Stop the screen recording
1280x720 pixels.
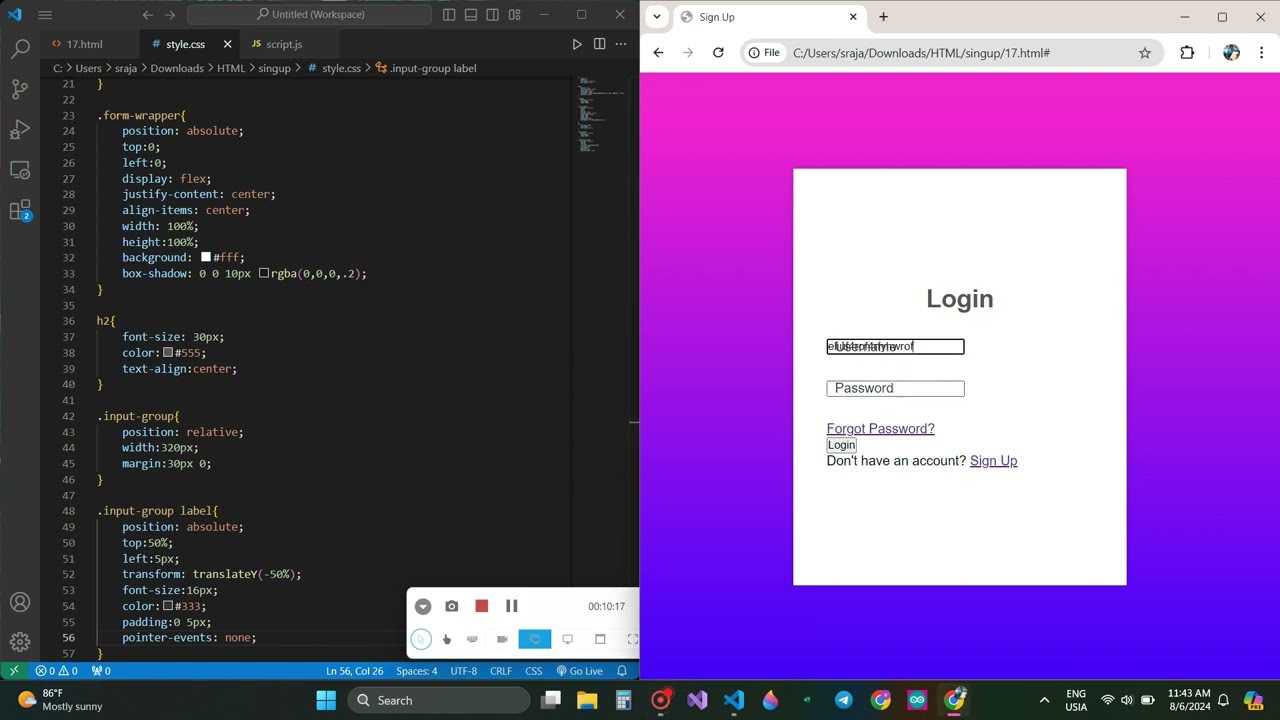tap(481, 606)
